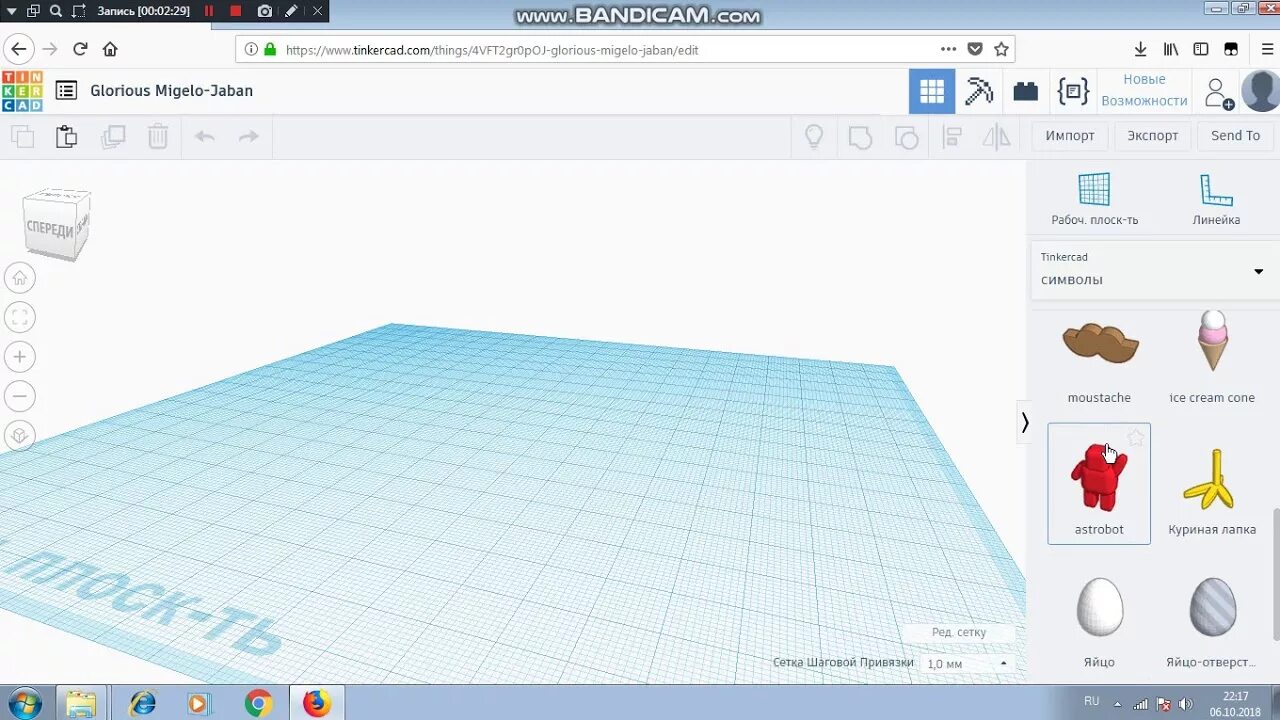1280x720 pixels.
Task: Open the Bricks mode icon
Action: coord(1025,92)
